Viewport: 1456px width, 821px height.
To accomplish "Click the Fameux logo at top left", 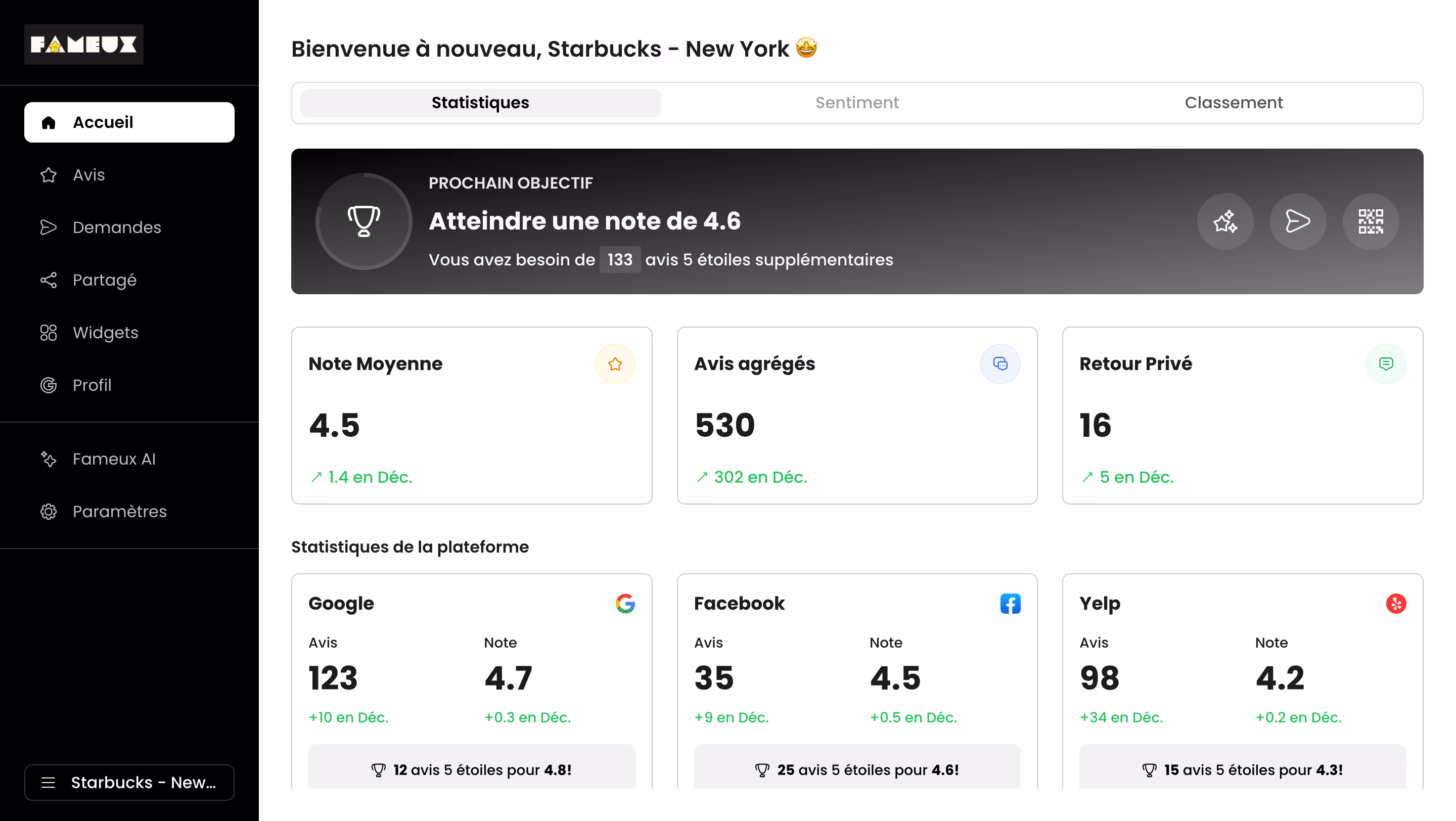I will point(83,44).
